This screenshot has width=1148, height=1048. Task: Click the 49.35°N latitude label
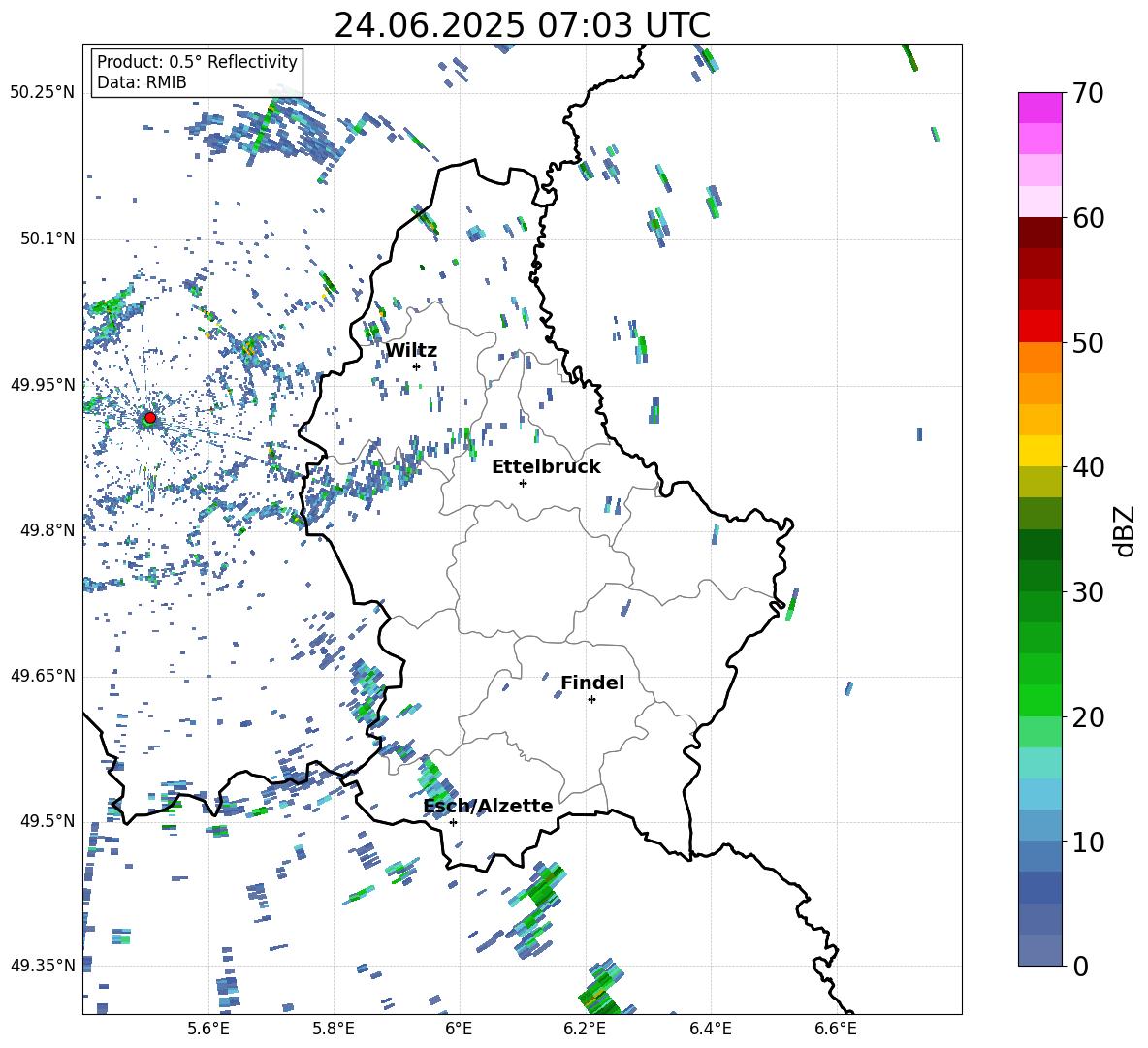[43, 966]
